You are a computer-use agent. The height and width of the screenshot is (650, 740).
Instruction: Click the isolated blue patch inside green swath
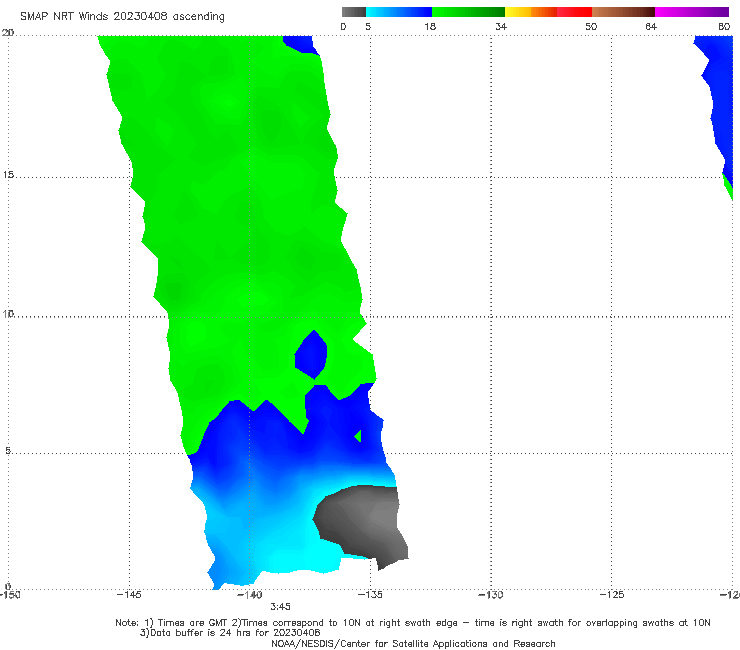[x=311, y=355]
